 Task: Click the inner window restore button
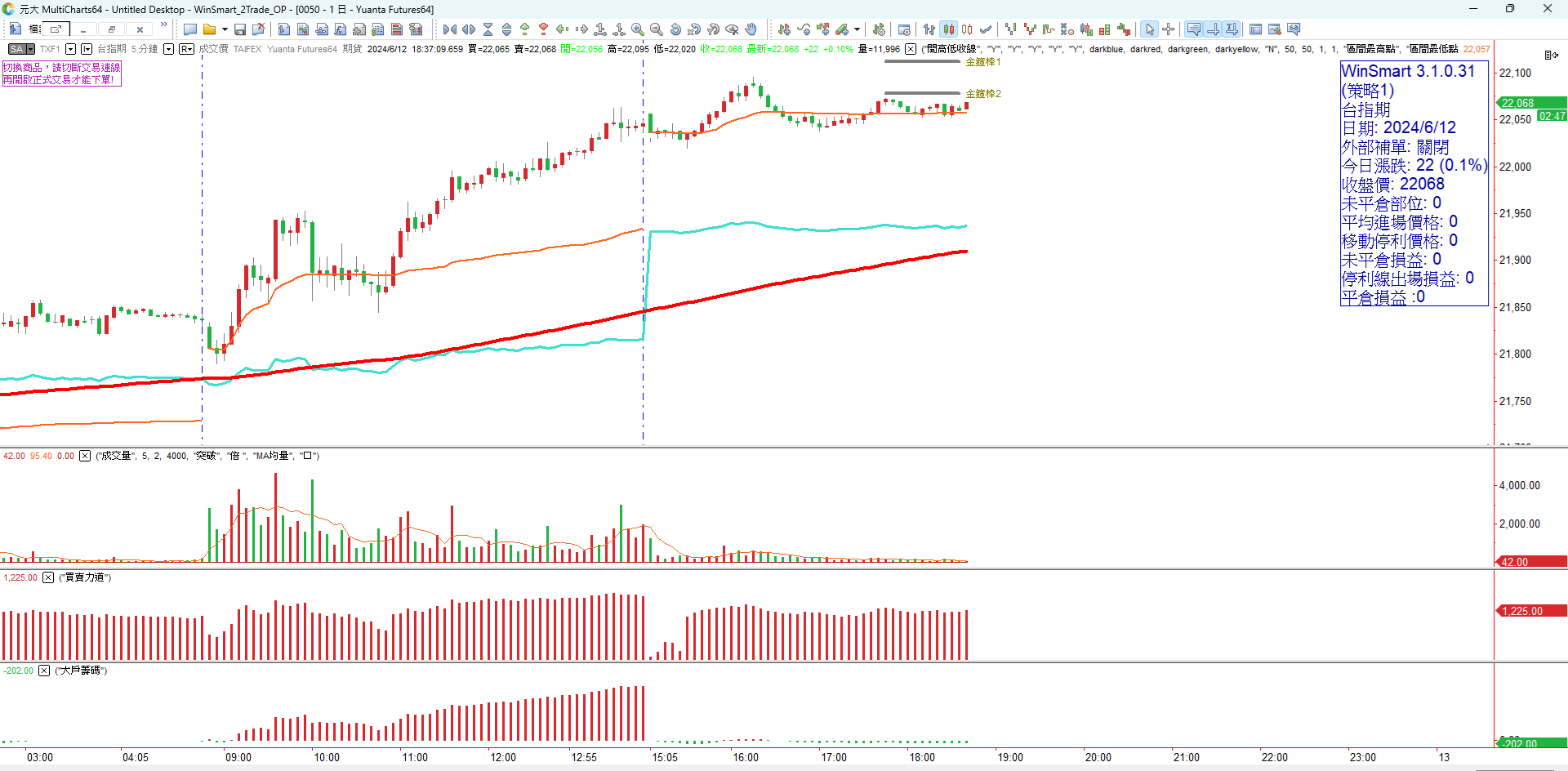point(112,29)
